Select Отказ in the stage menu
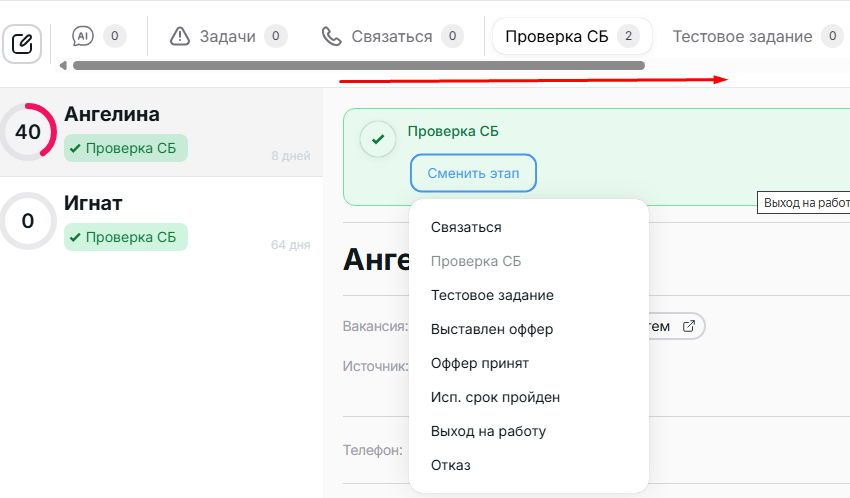 (x=451, y=465)
